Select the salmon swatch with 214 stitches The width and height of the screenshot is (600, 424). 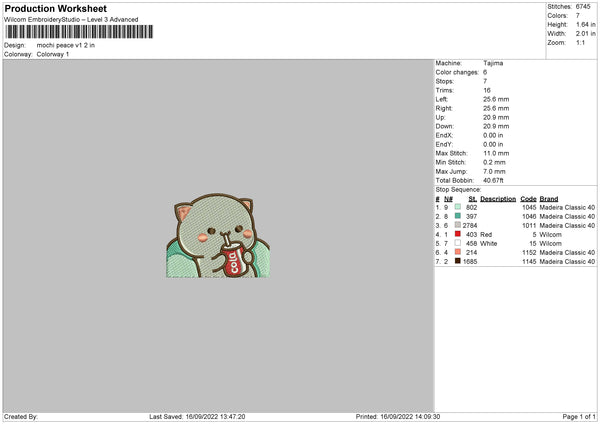click(458, 252)
